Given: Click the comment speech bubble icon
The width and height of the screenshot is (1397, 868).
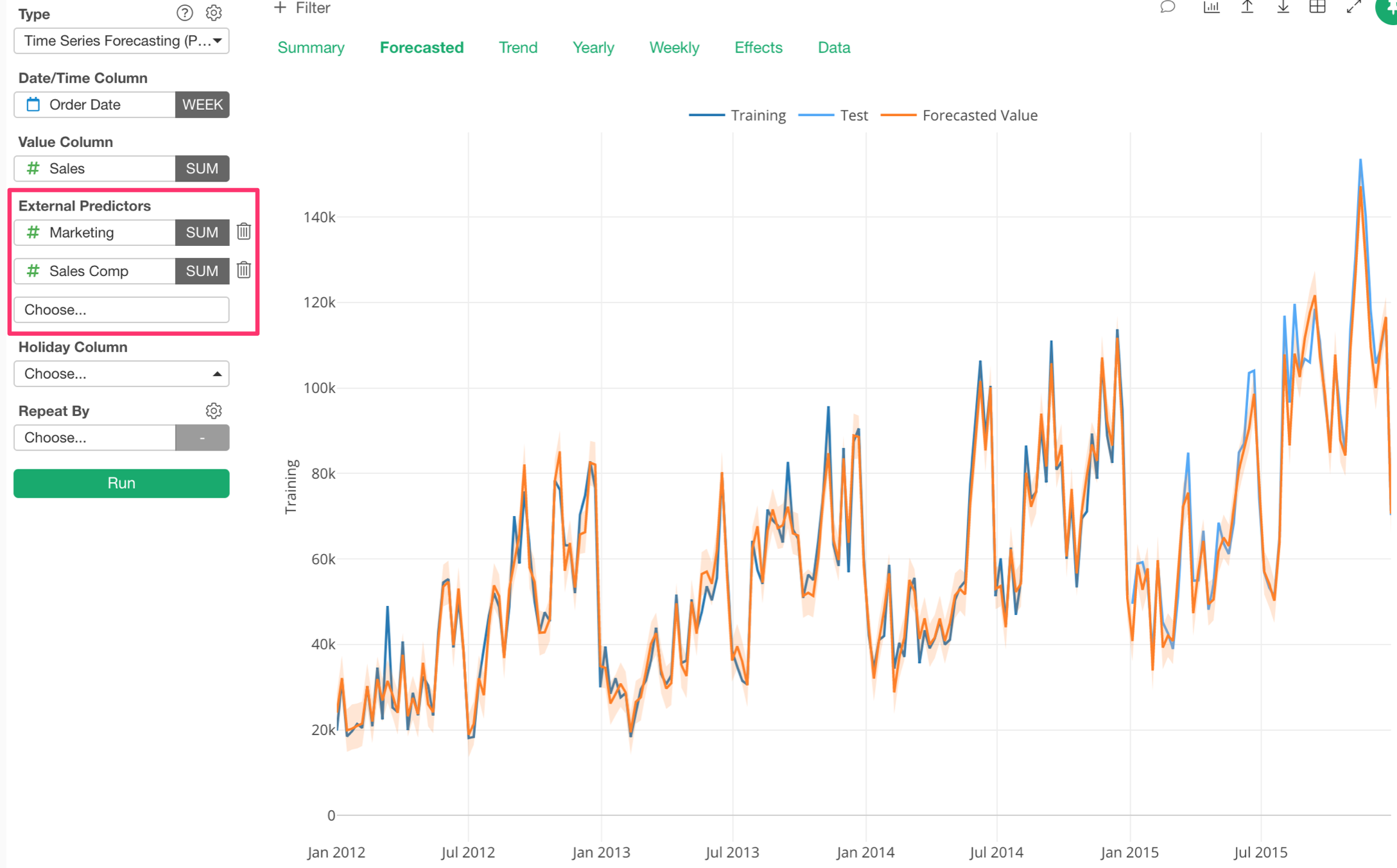Looking at the screenshot, I should (x=1167, y=8).
